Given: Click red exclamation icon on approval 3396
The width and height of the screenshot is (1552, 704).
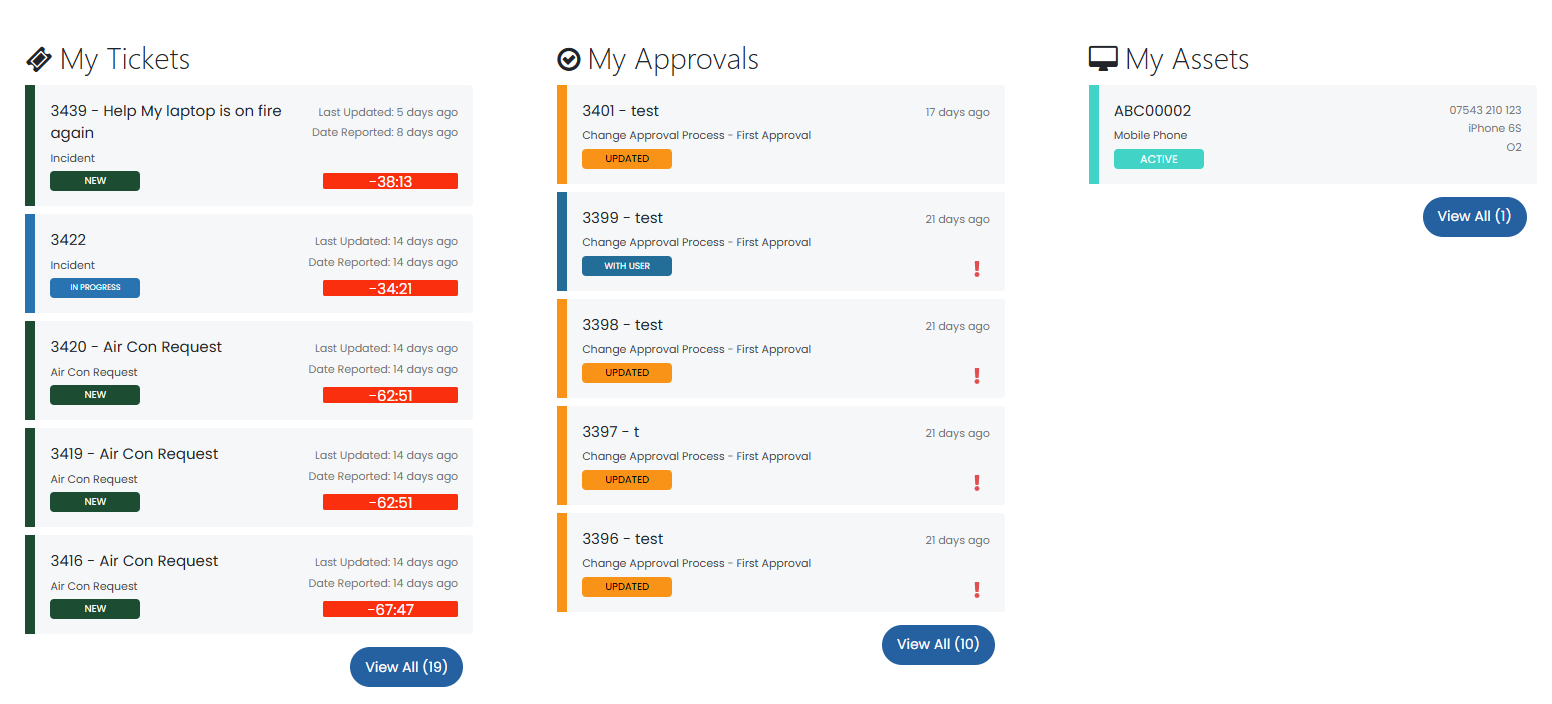Looking at the screenshot, I should pyautogui.click(x=977, y=590).
